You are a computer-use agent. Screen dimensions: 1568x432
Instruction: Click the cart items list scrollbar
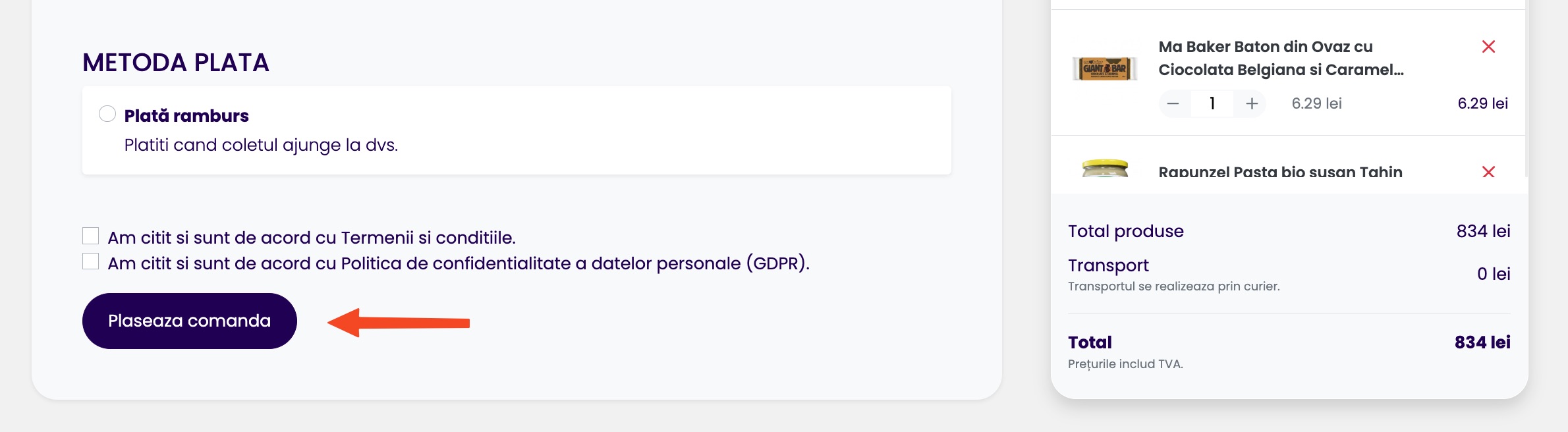point(1526,92)
